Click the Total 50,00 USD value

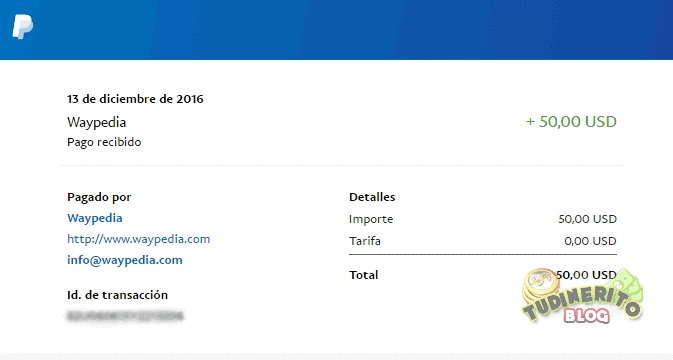click(x=586, y=275)
